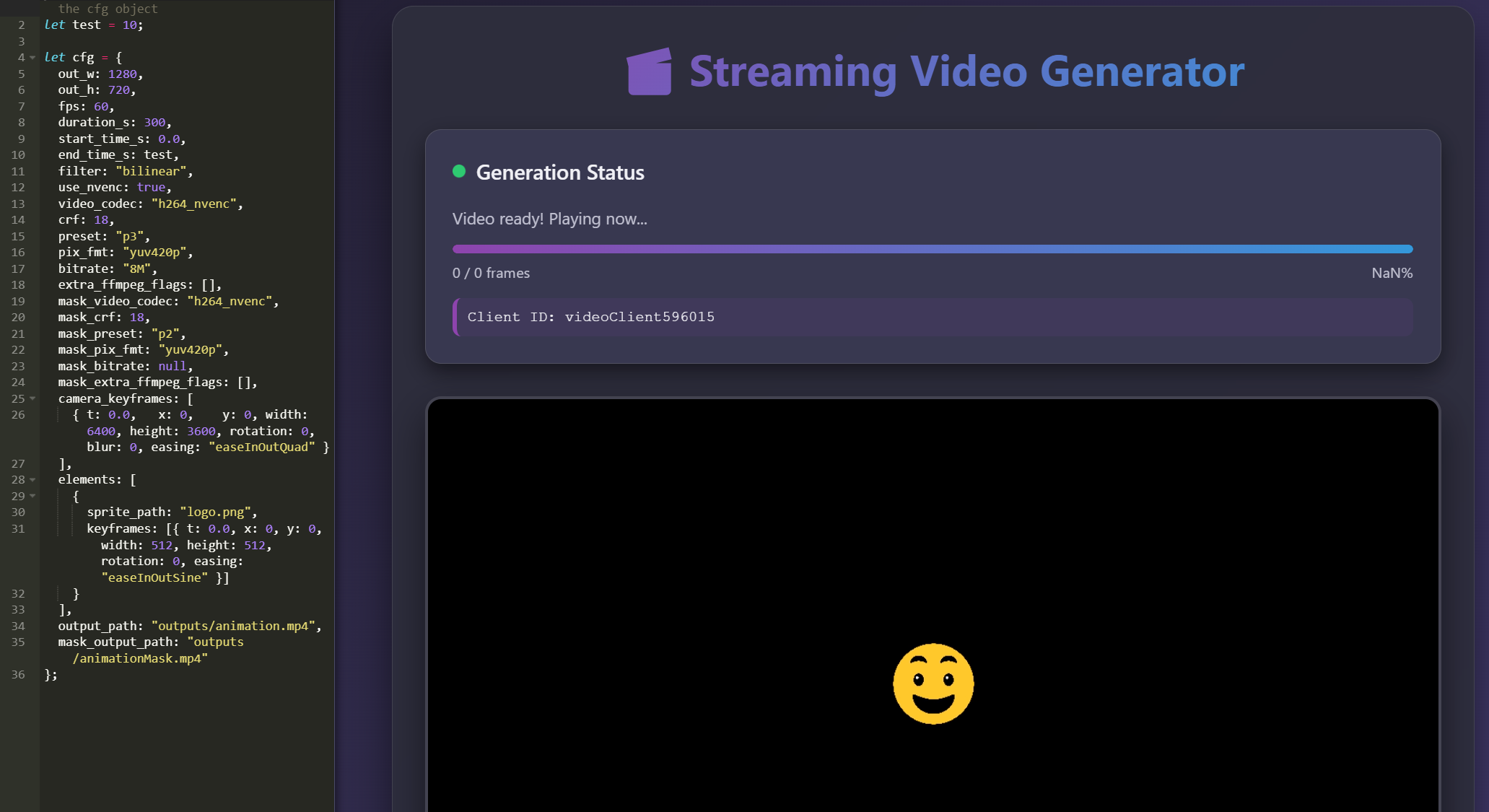This screenshot has width=1489, height=812.
Task: Click the crf value 18 on line 14
Action: 101,219
